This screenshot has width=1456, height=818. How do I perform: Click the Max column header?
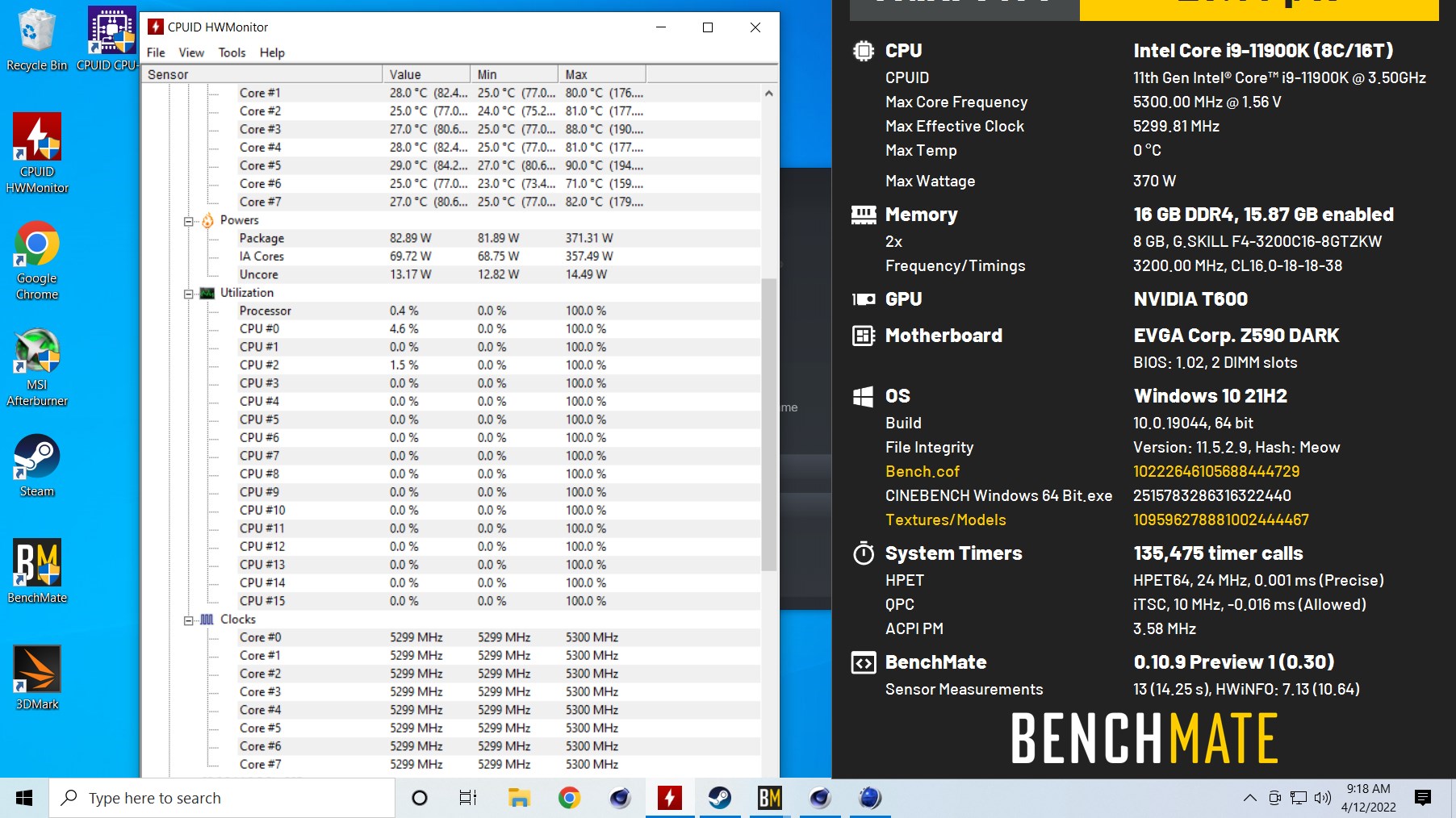pyautogui.click(x=602, y=74)
